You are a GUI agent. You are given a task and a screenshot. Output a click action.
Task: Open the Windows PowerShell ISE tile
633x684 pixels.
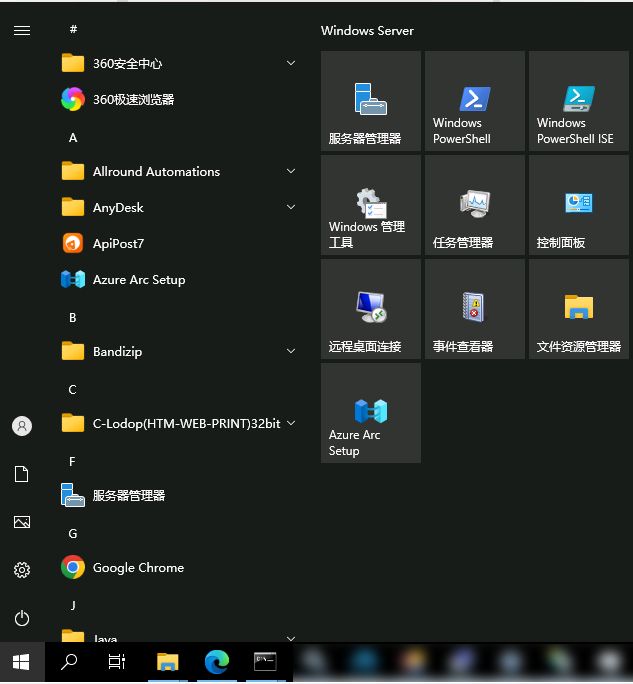point(578,101)
